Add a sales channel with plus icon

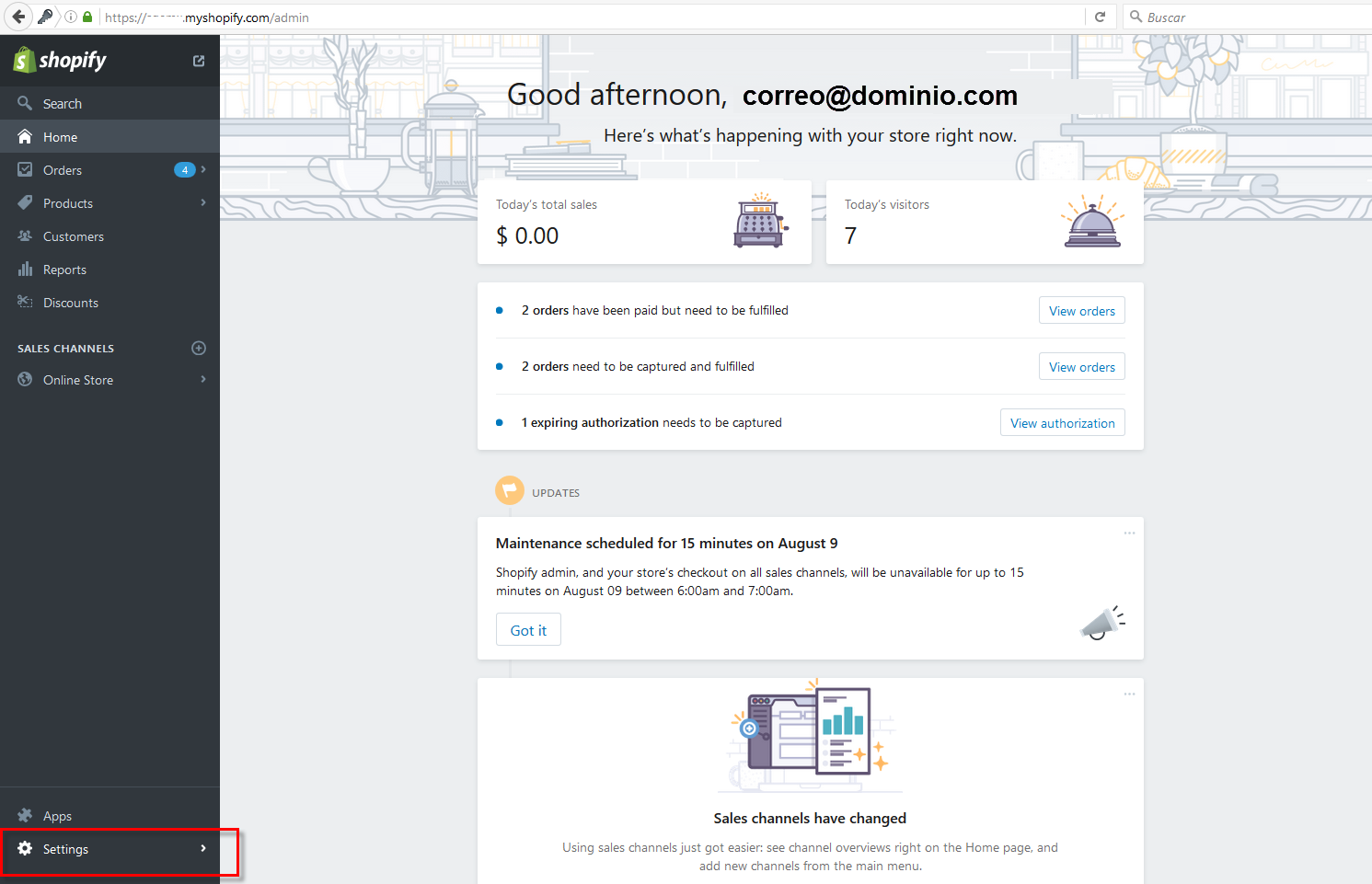coord(199,348)
